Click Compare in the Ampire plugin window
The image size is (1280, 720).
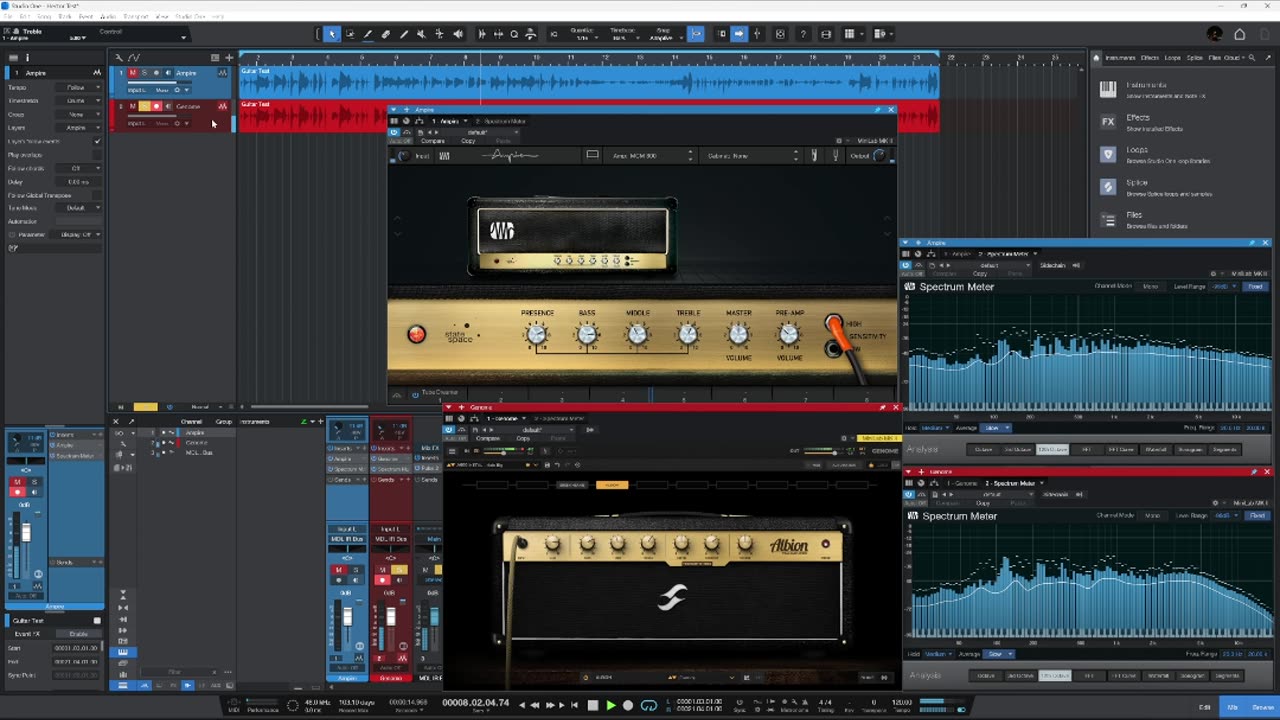click(x=432, y=141)
